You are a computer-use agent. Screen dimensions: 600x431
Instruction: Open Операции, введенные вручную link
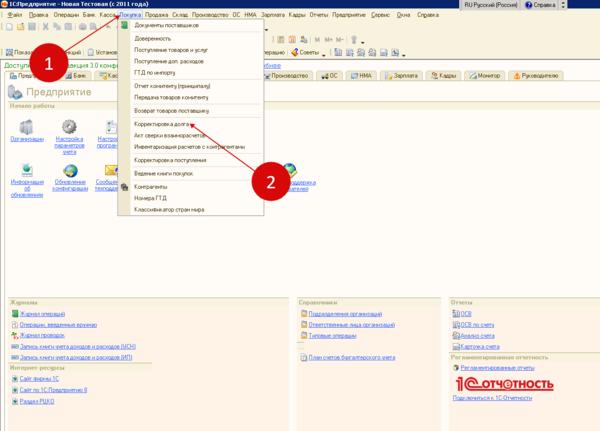58,325
